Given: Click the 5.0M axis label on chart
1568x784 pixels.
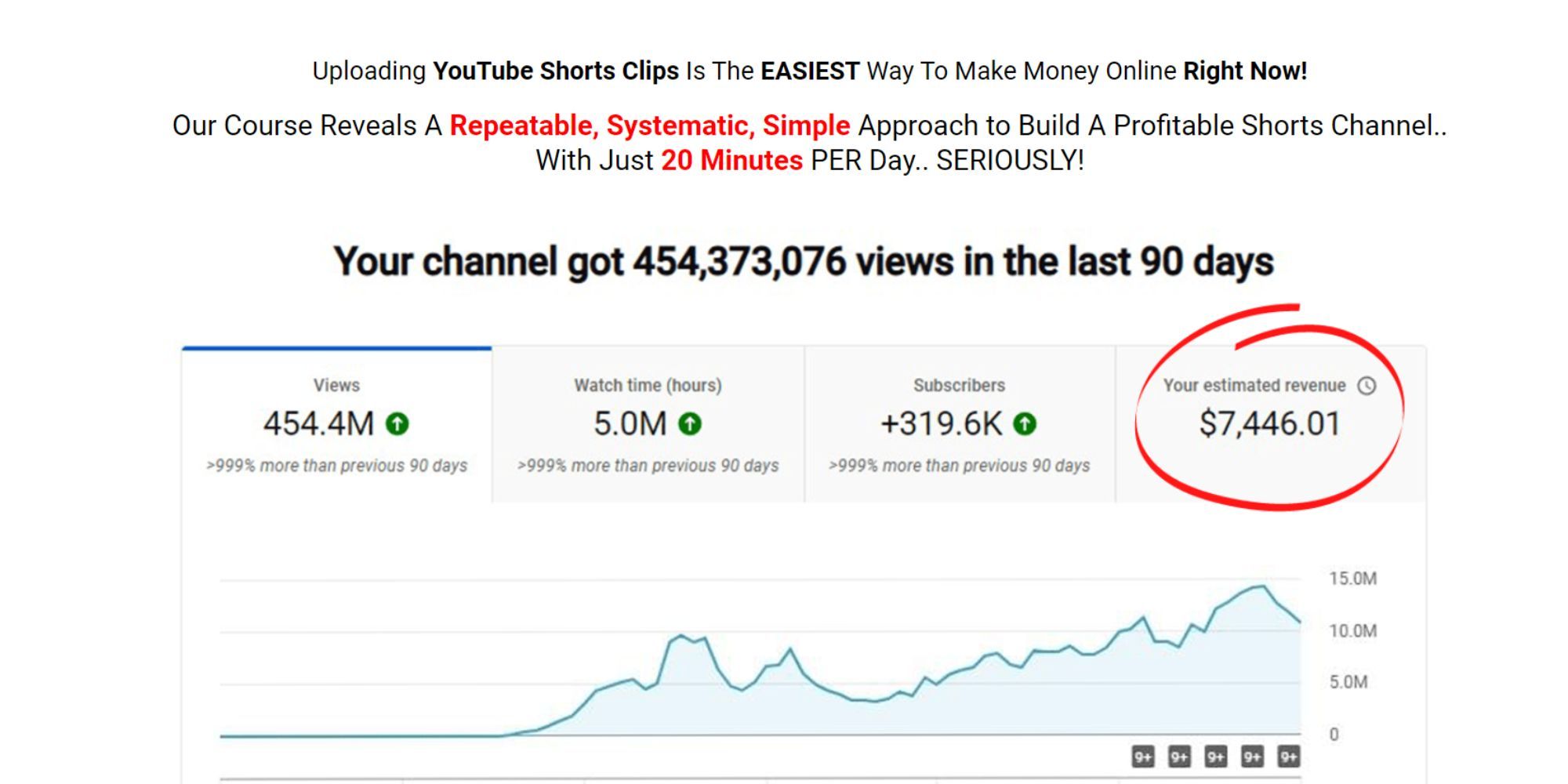Looking at the screenshot, I should click(1348, 682).
